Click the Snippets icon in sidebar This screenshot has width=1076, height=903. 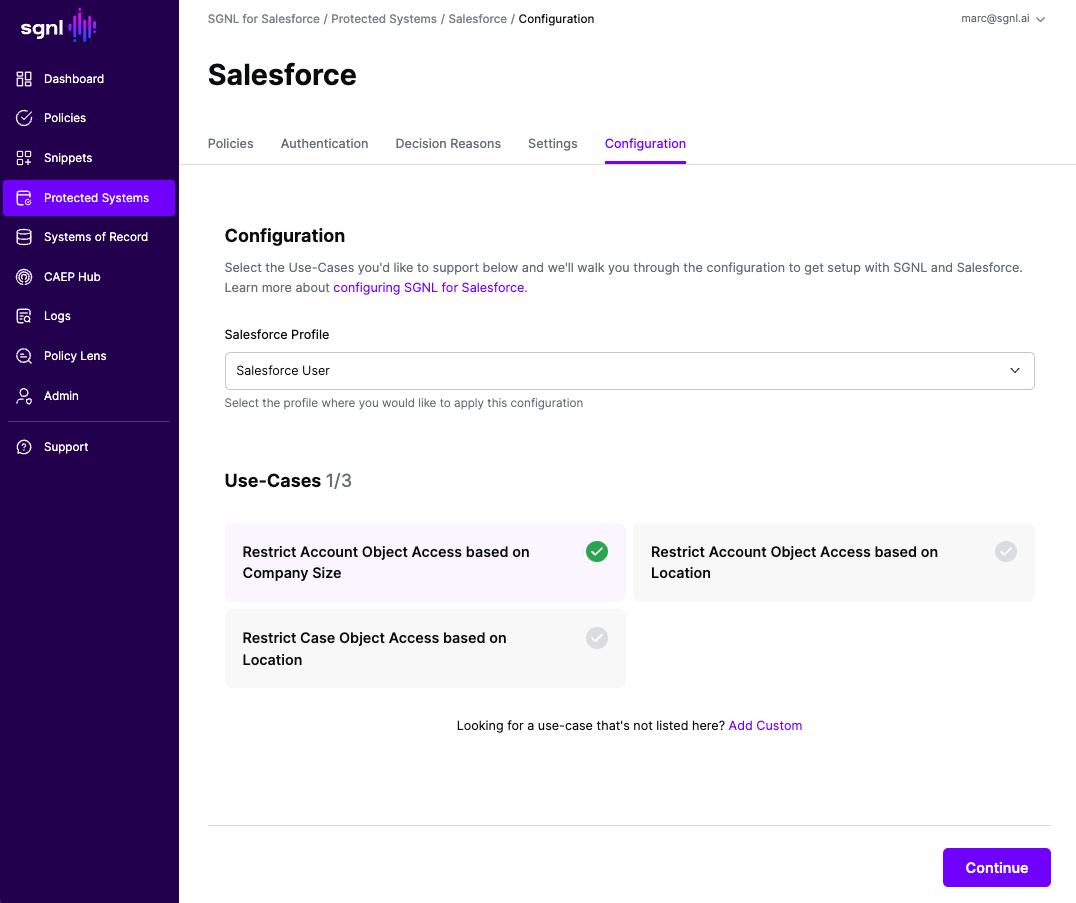click(24, 158)
